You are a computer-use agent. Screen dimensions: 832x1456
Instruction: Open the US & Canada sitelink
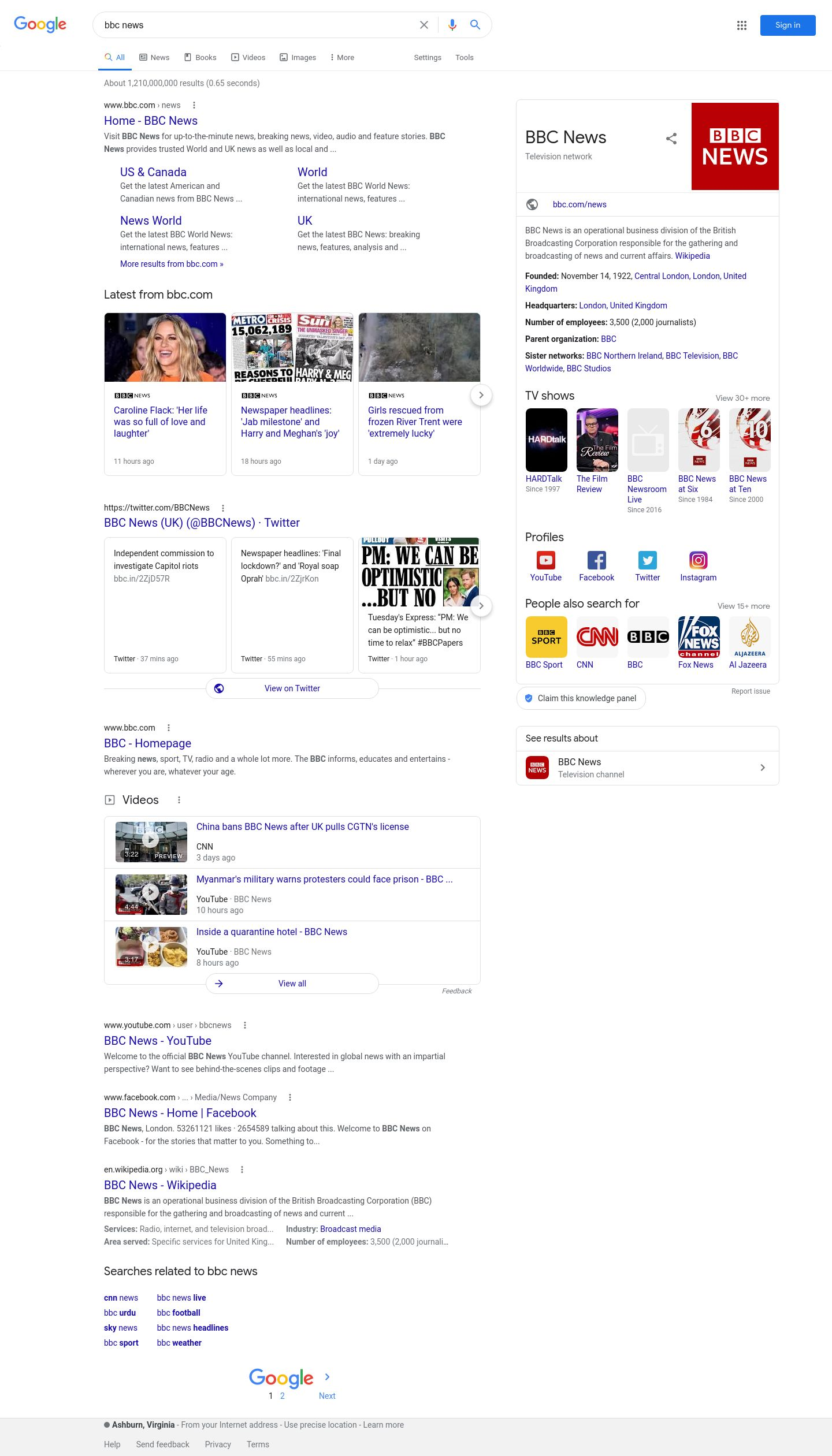click(x=153, y=172)
